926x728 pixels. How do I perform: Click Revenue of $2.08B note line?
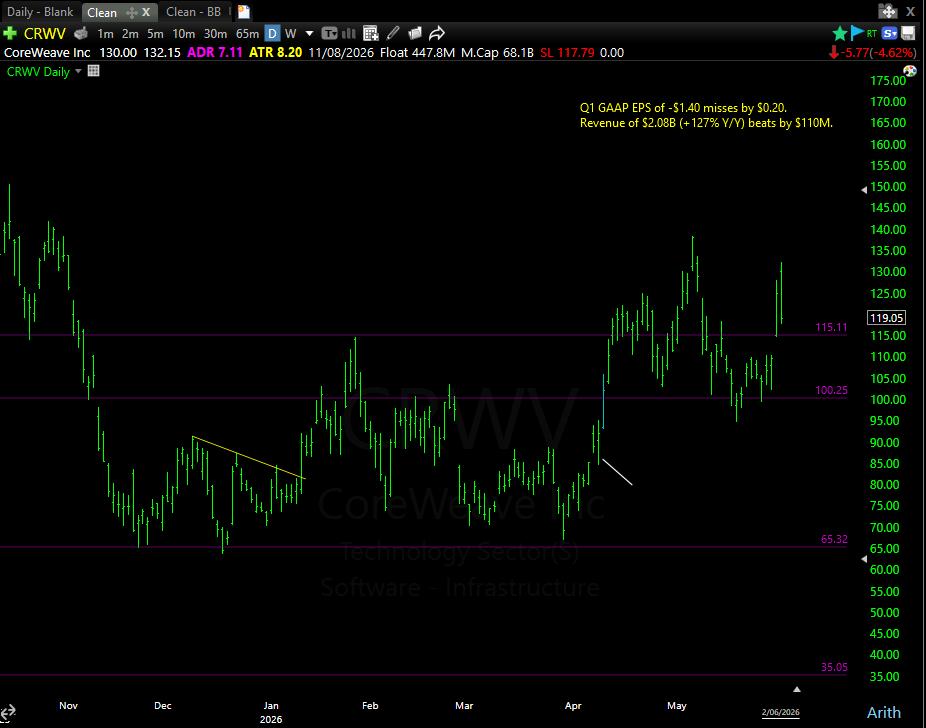coord(706,123)
